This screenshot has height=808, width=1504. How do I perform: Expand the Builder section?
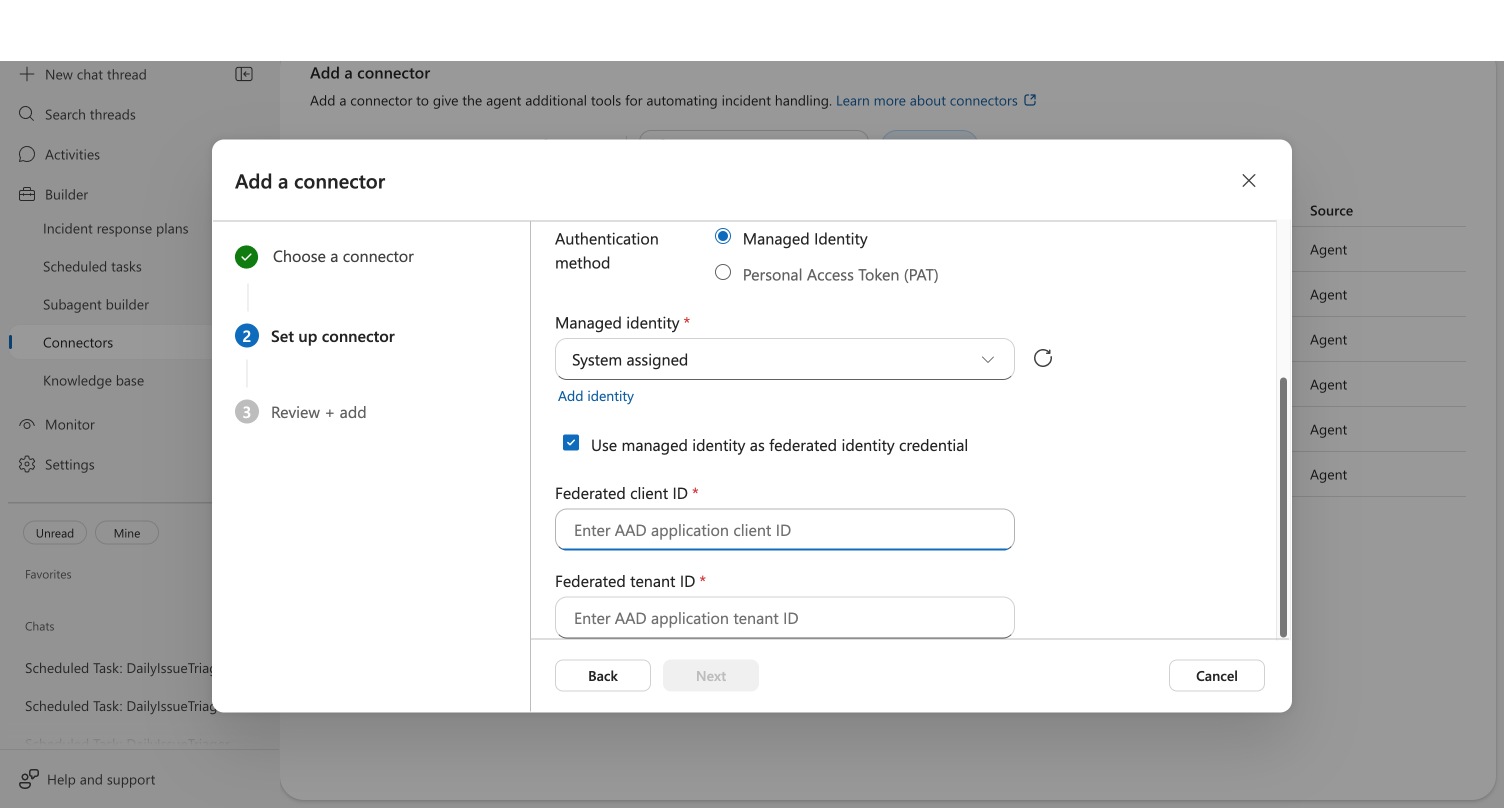(x=67, y=195)
